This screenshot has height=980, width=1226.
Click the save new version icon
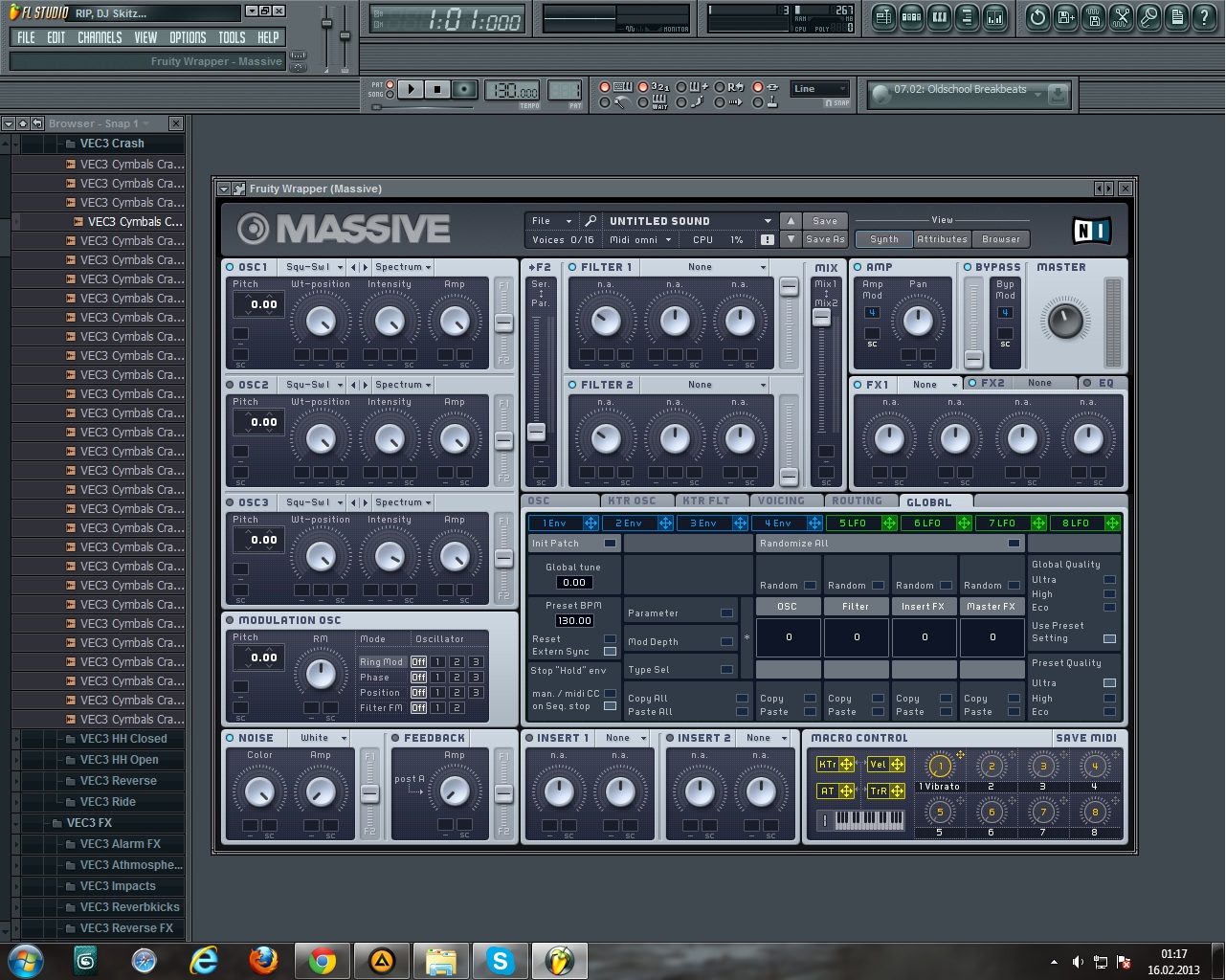pos(1065,17)
